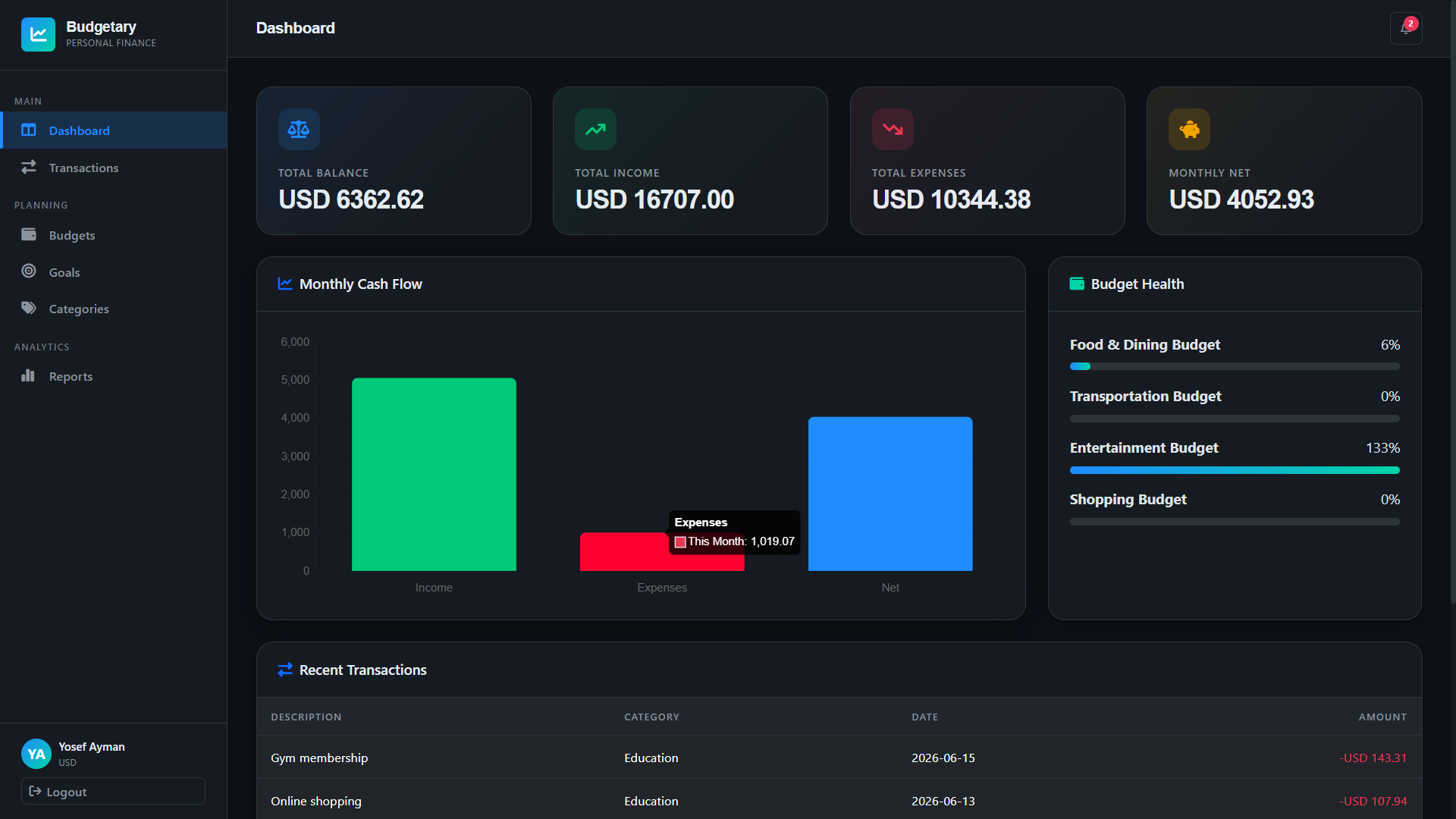Click the Budgetary logo icon
This screenshot has height=819, width=1456.
pos(38,34)
